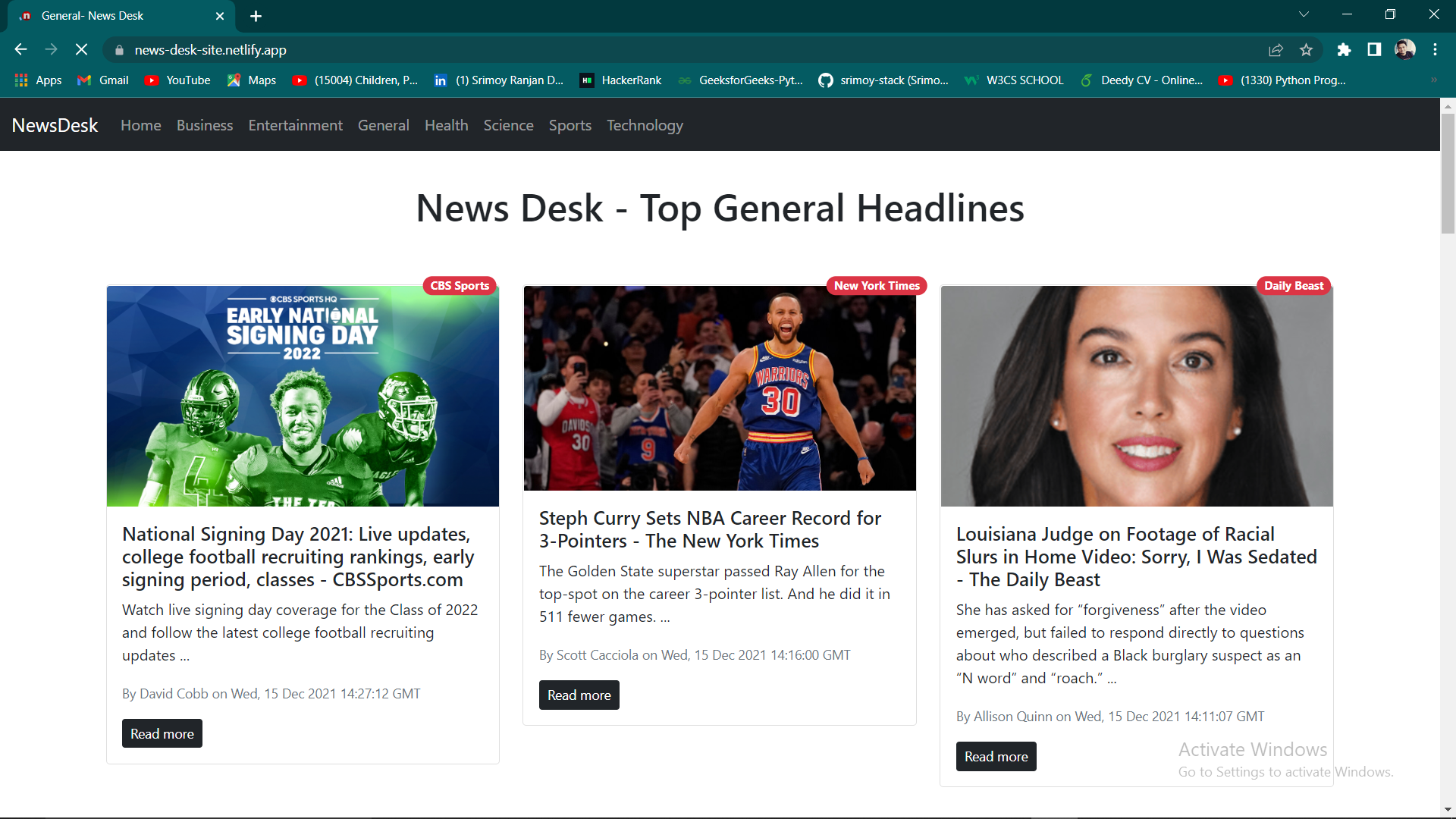This screenshot has width=1456, height=819.
Task: Open the Extensions puzzle menu
Action: click(1344, 50)
